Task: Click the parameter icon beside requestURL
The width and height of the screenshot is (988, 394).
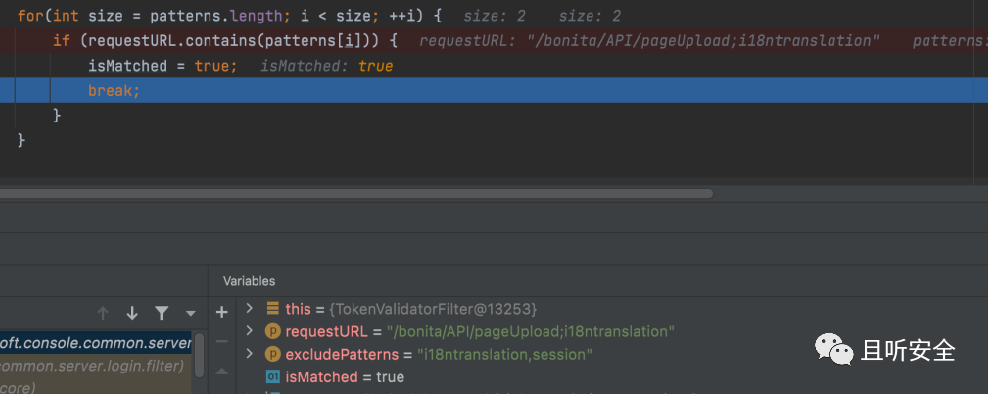Action: [272, 332]
